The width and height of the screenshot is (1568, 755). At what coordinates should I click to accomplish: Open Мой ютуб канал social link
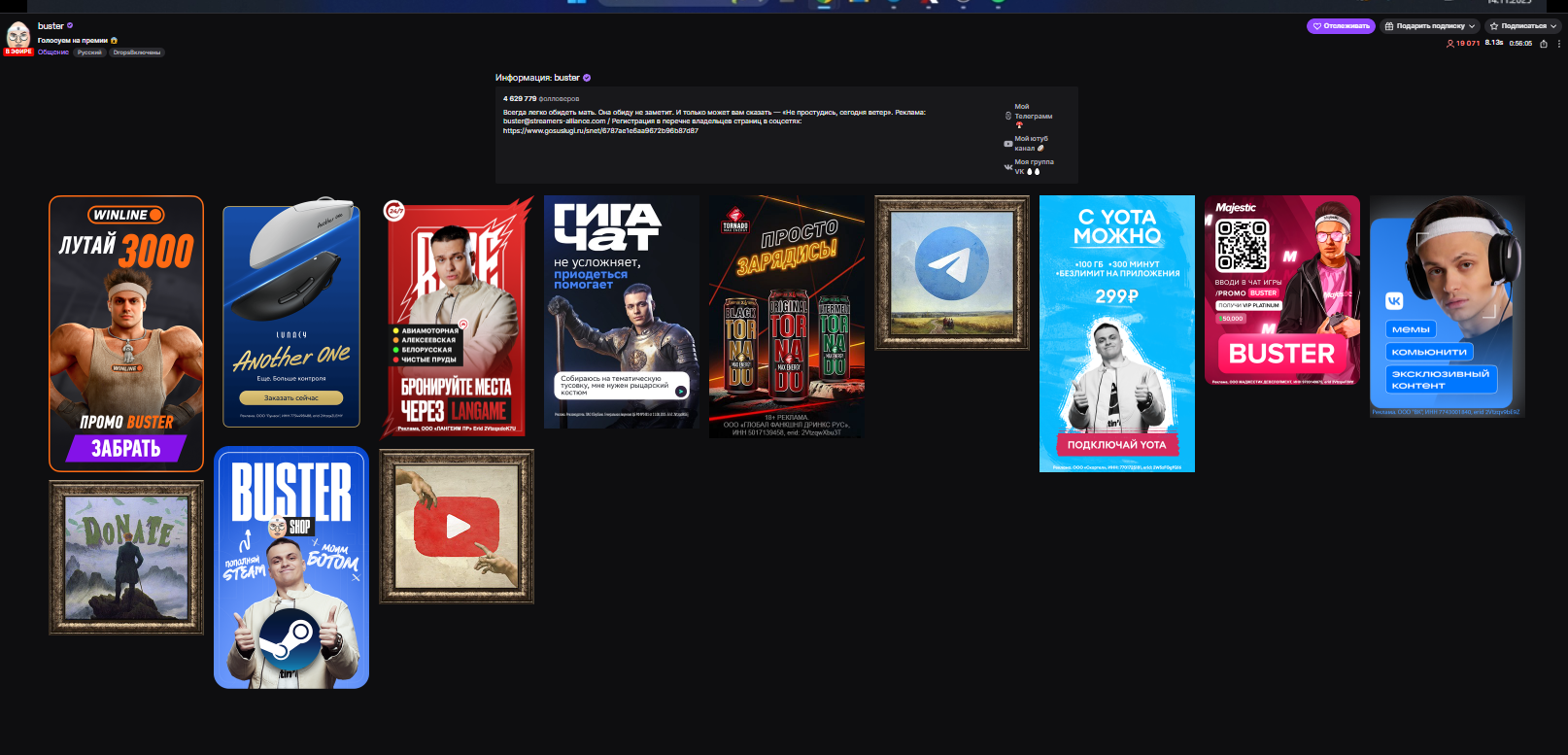point(1026,144)
